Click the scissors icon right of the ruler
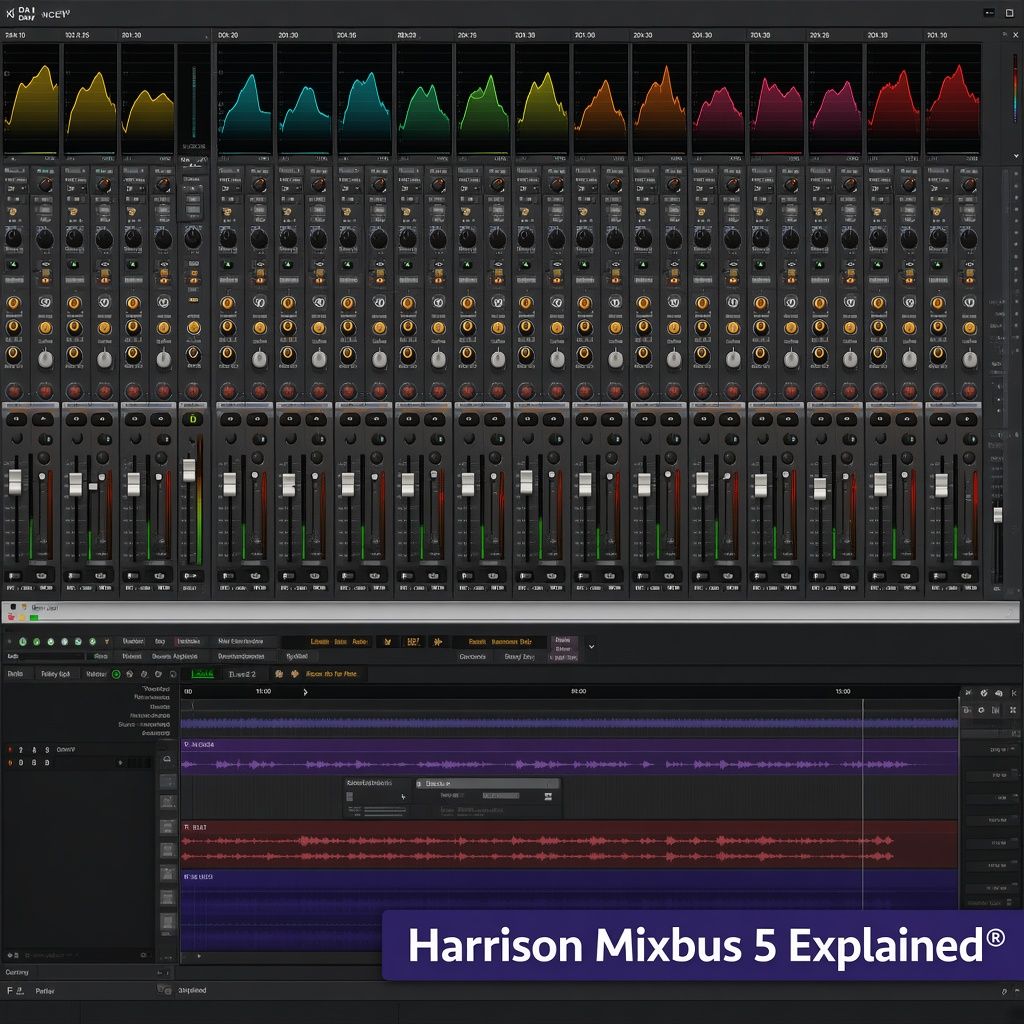 tap(968, 692)
